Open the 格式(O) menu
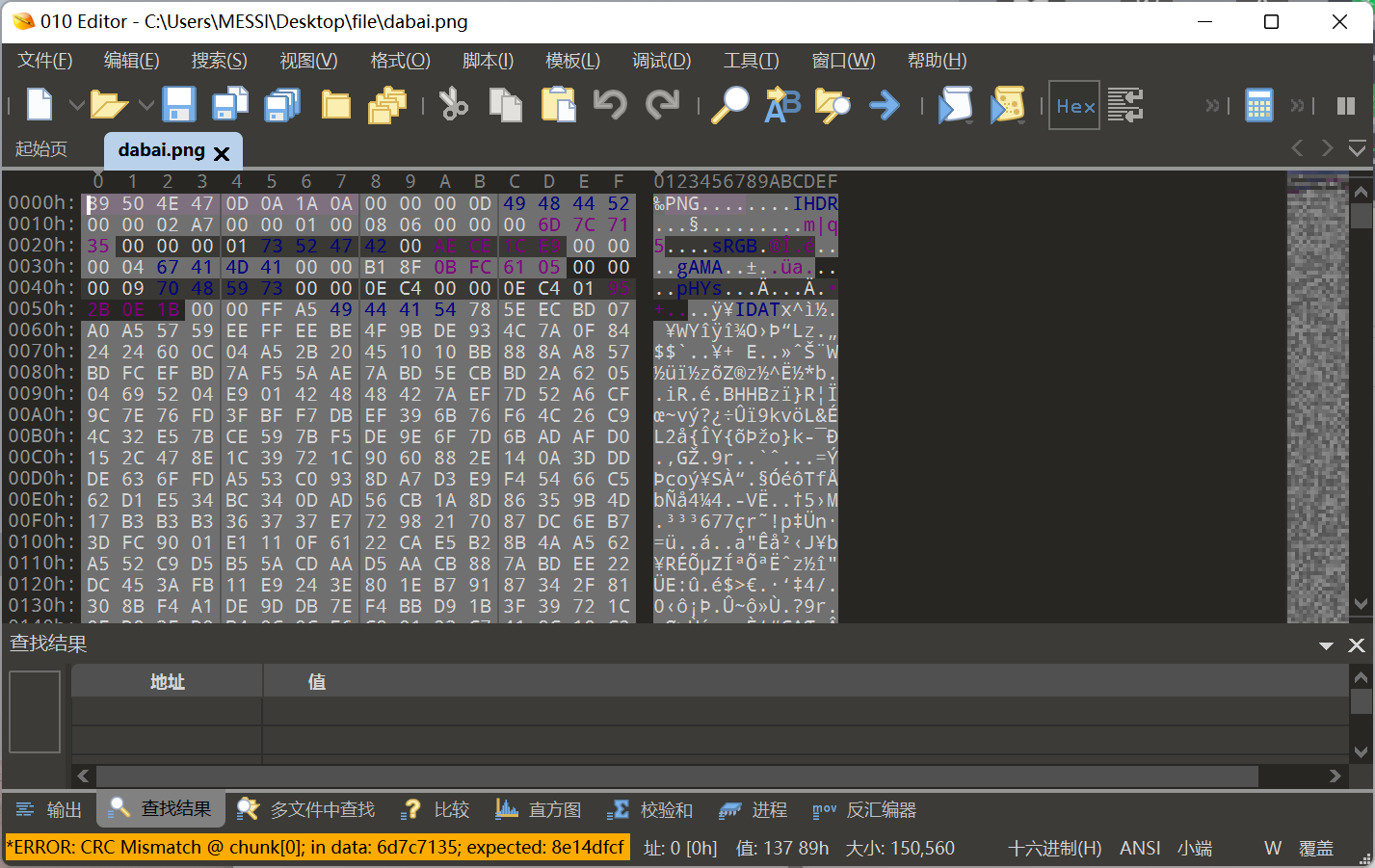The height and width of the screenshot is (868, 1375). 400,60
